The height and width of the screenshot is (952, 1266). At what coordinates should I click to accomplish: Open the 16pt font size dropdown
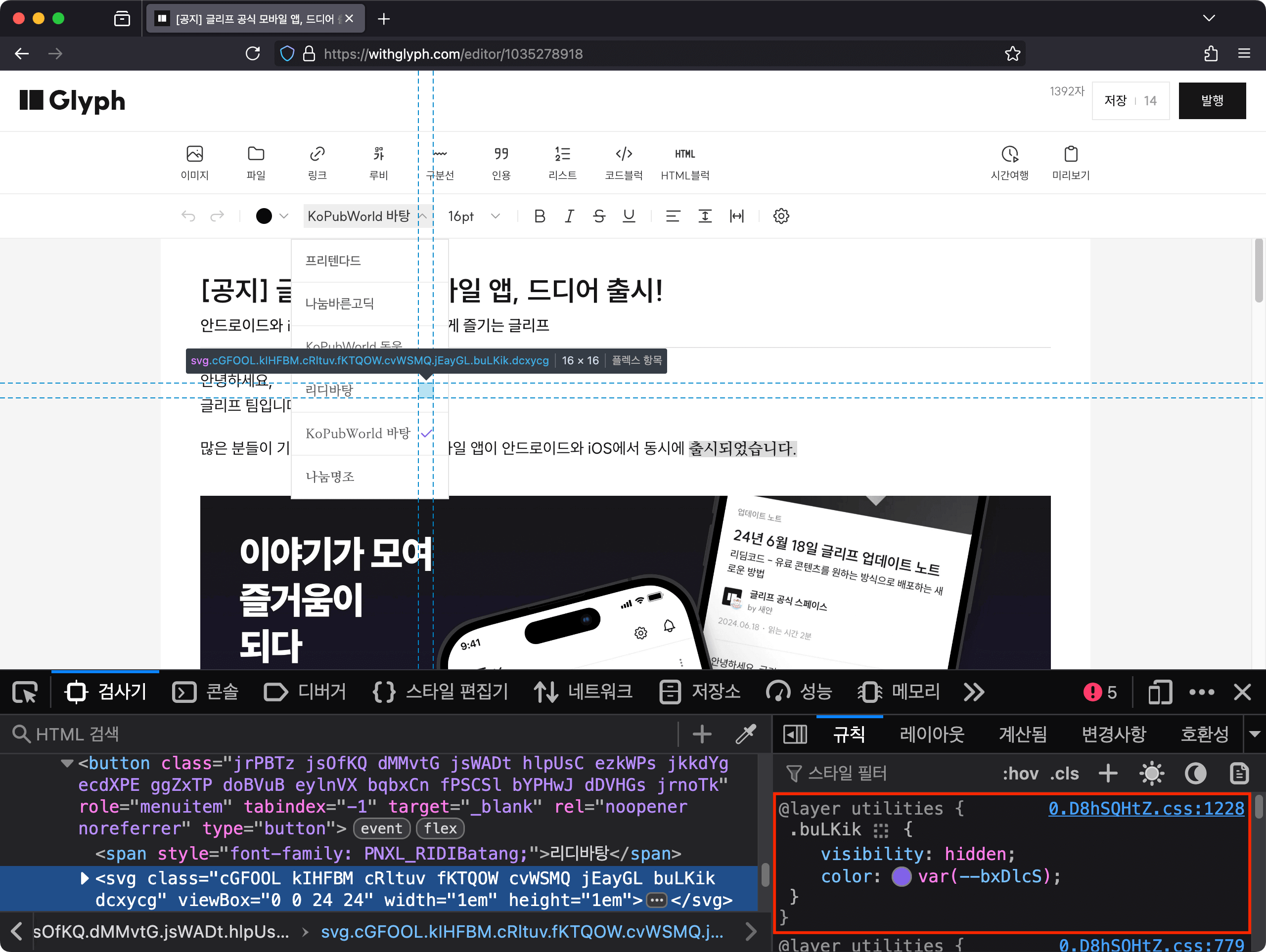point(474,216)
